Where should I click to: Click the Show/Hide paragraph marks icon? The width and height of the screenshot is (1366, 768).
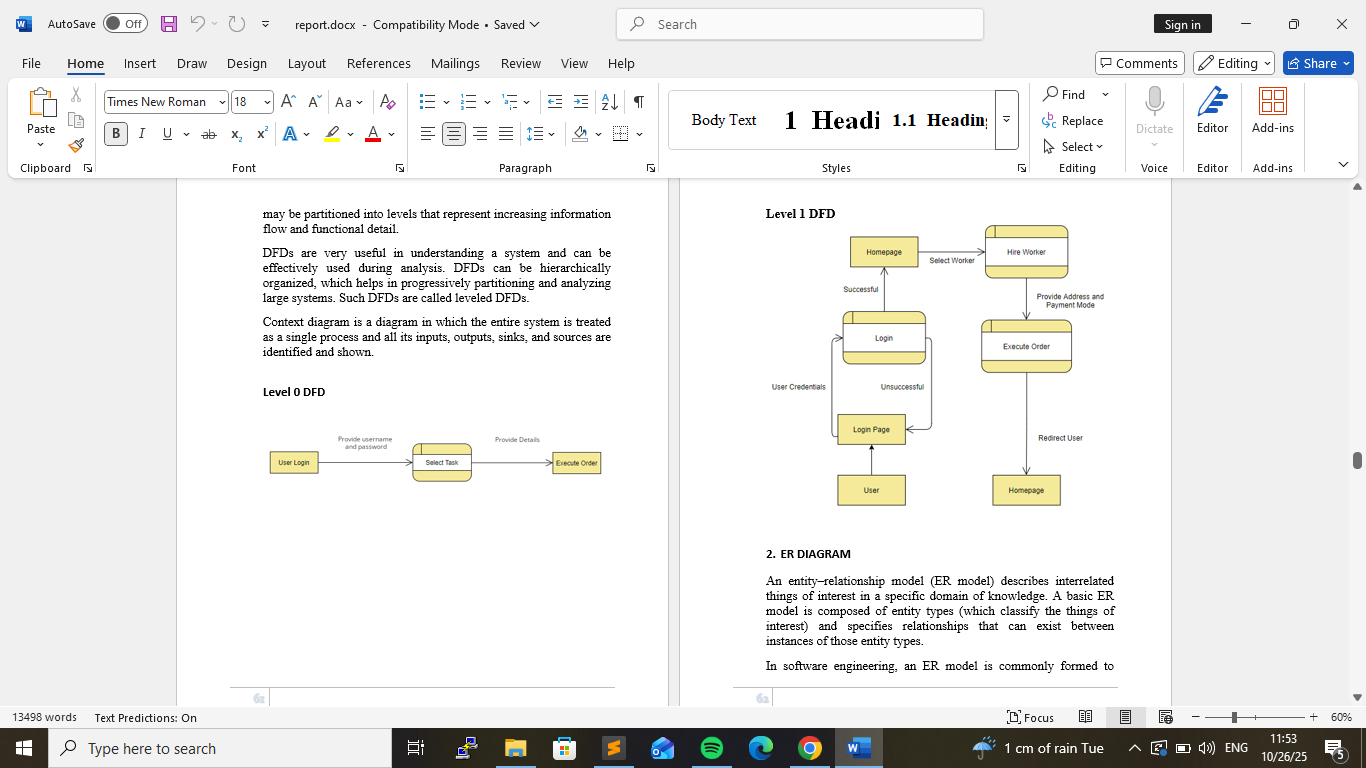click(x=638, y=102)
